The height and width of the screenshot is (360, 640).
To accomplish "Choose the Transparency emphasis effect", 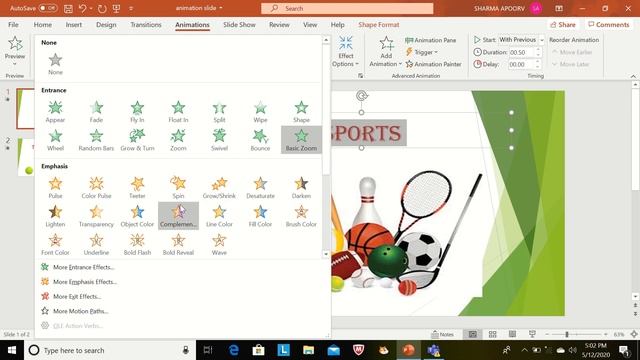I will point(96,216).
